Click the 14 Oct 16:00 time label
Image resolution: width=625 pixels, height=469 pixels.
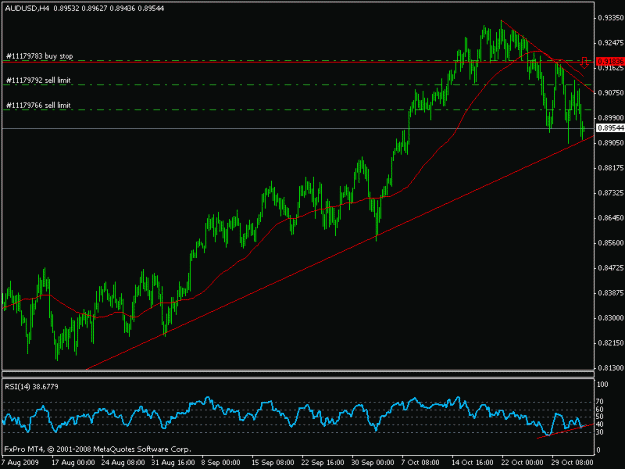[472, 462]
